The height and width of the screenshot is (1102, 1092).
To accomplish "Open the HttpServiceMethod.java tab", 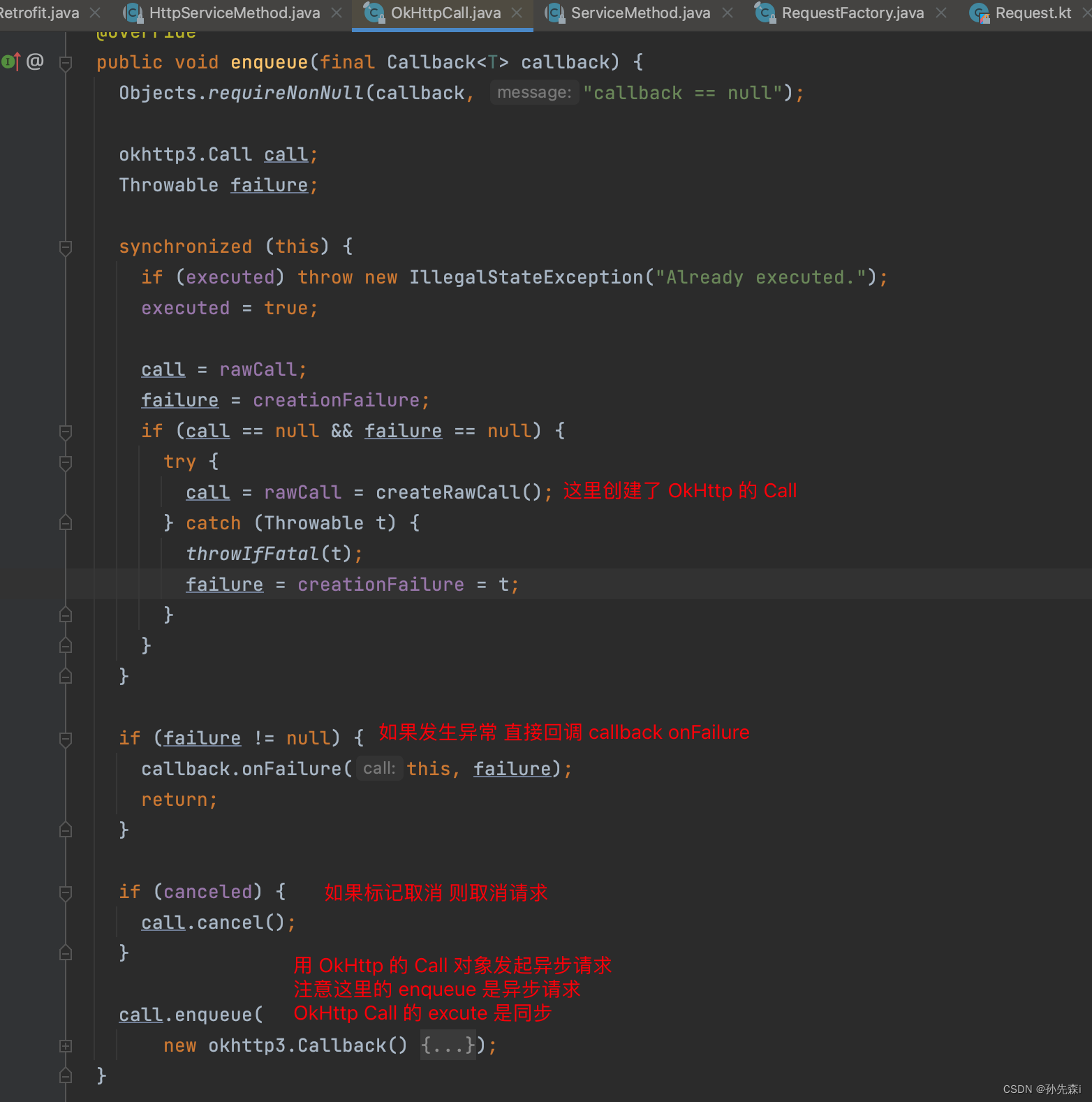I will click(235, 13).
